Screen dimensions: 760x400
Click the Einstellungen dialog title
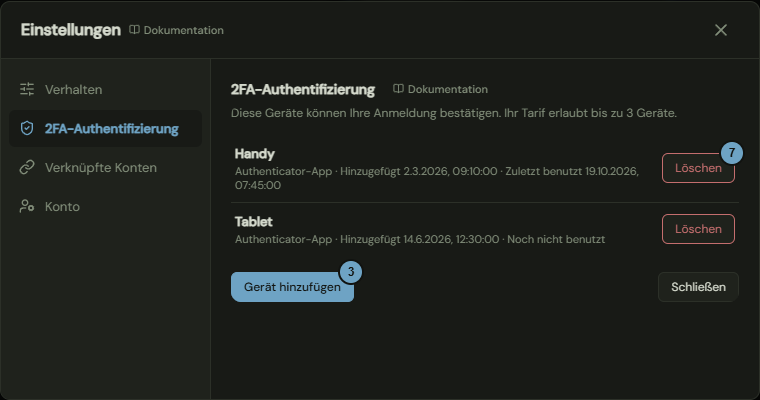tap(71, 30)
